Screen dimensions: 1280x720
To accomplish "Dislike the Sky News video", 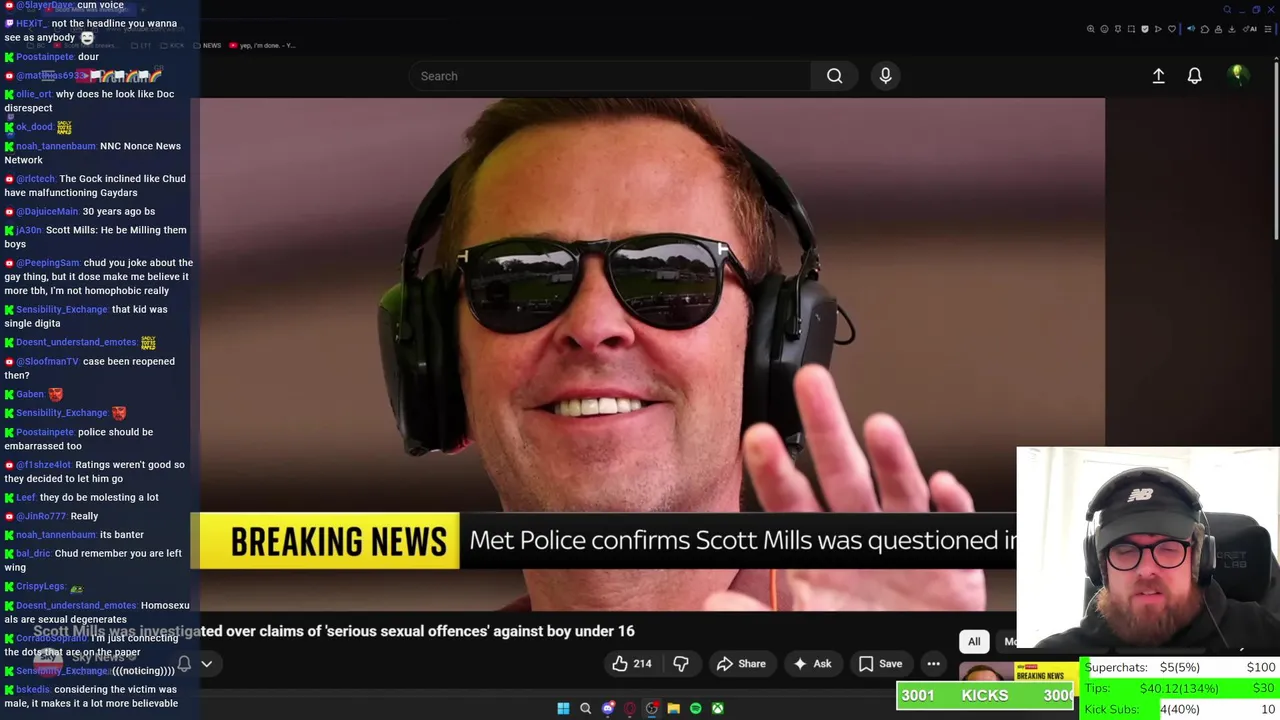I will 681,663.
